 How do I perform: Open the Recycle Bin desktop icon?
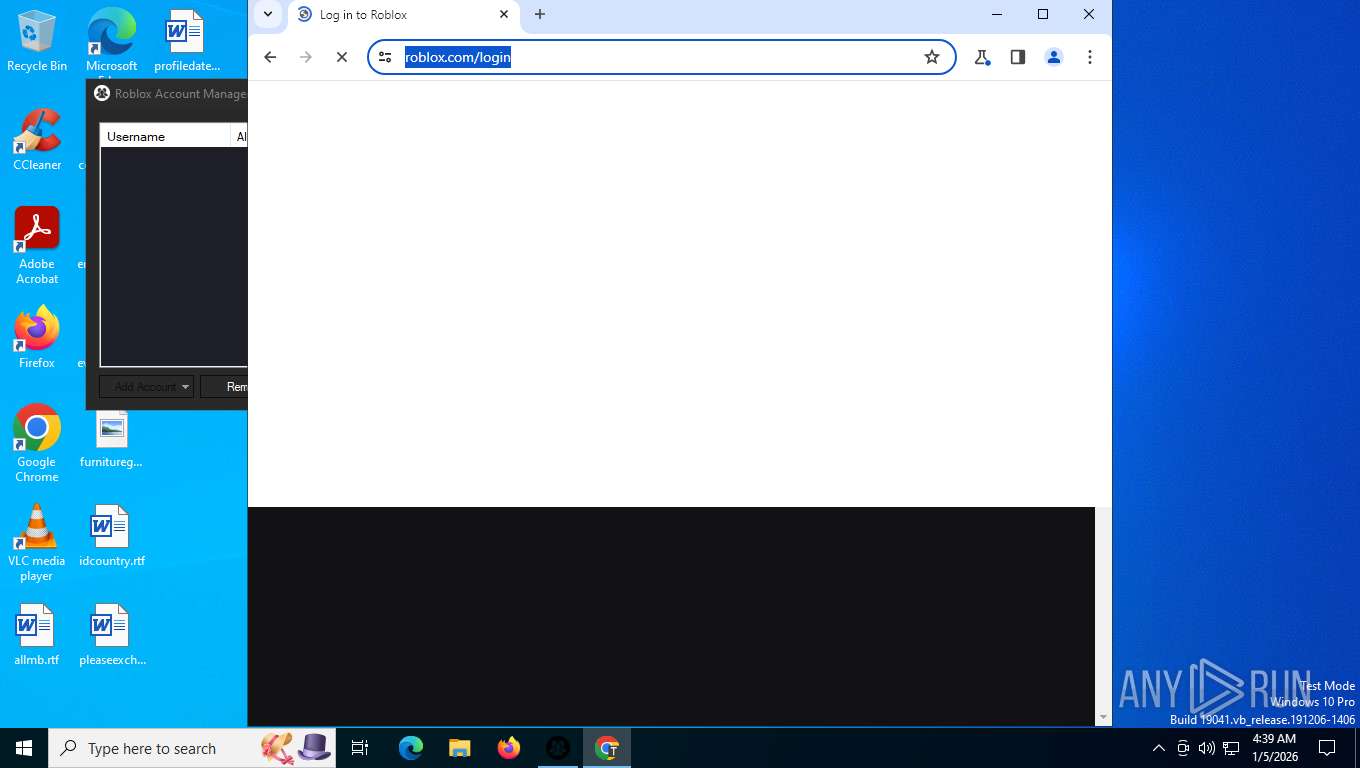pyautogui.click(x=37, y=42)
